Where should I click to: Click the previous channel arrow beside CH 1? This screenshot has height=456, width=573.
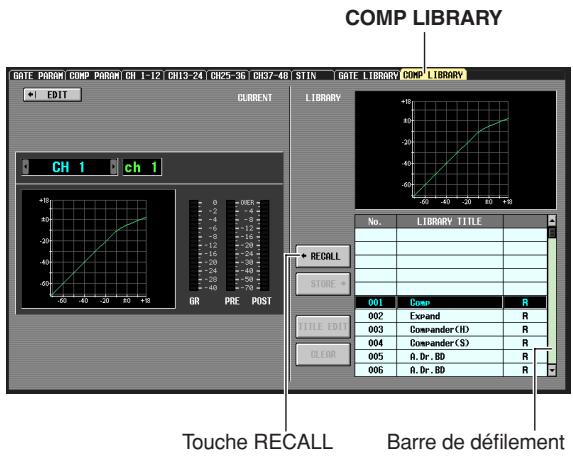25,167
